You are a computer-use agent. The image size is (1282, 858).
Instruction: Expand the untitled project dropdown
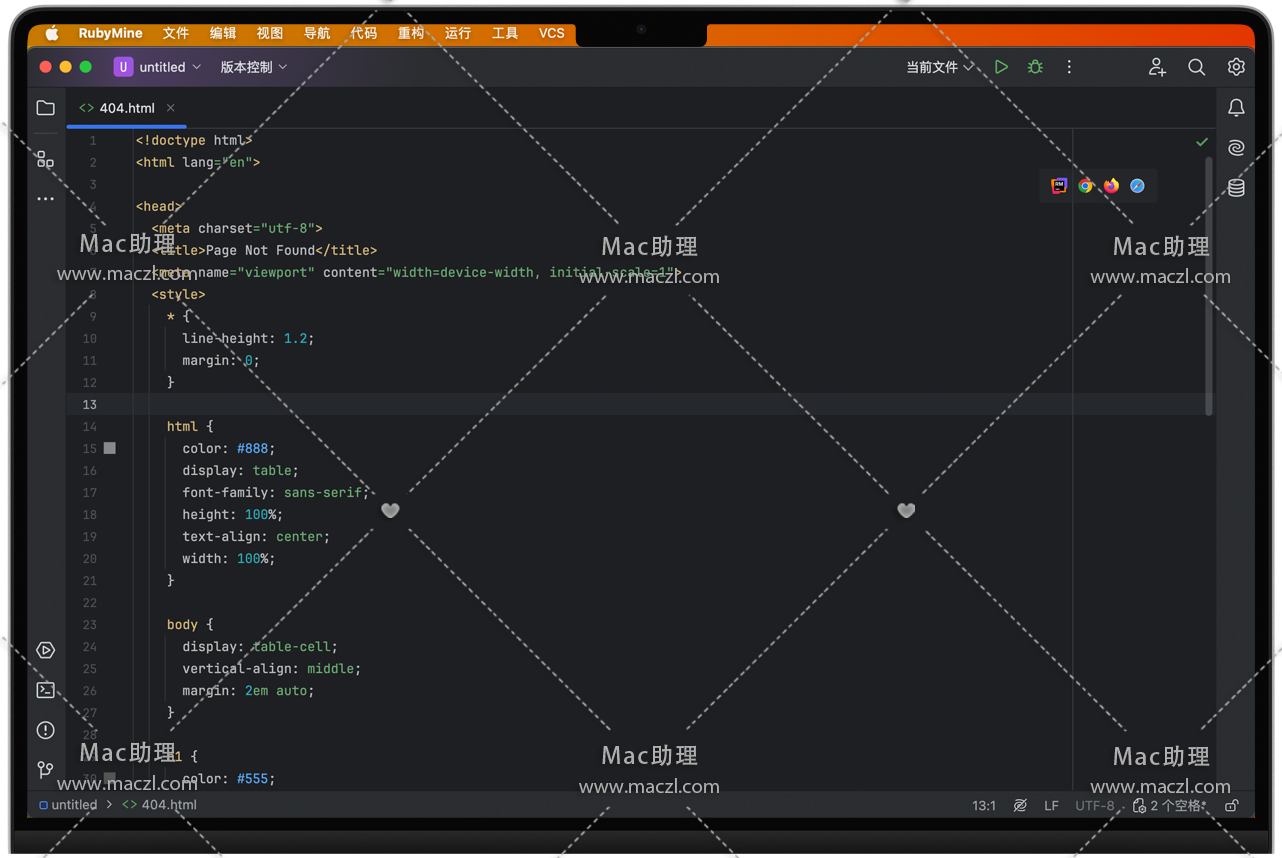point(158,67)
